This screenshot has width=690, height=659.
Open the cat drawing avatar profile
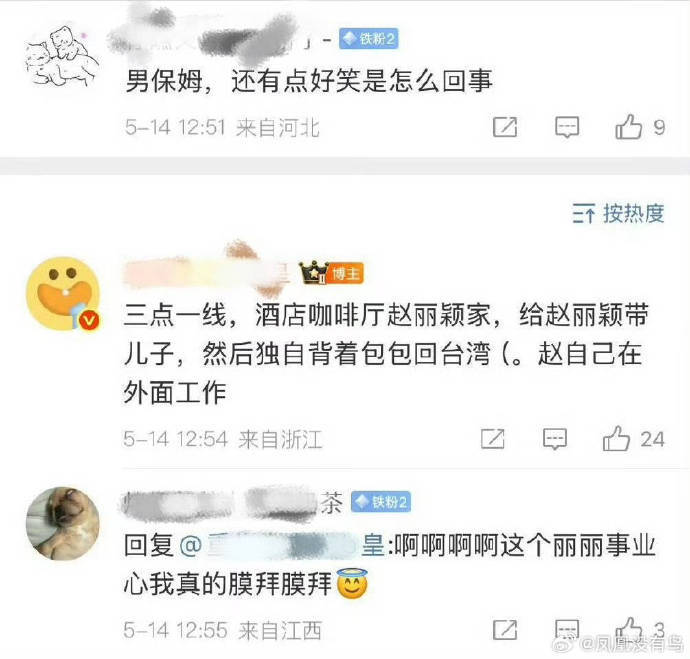(62, 56)
